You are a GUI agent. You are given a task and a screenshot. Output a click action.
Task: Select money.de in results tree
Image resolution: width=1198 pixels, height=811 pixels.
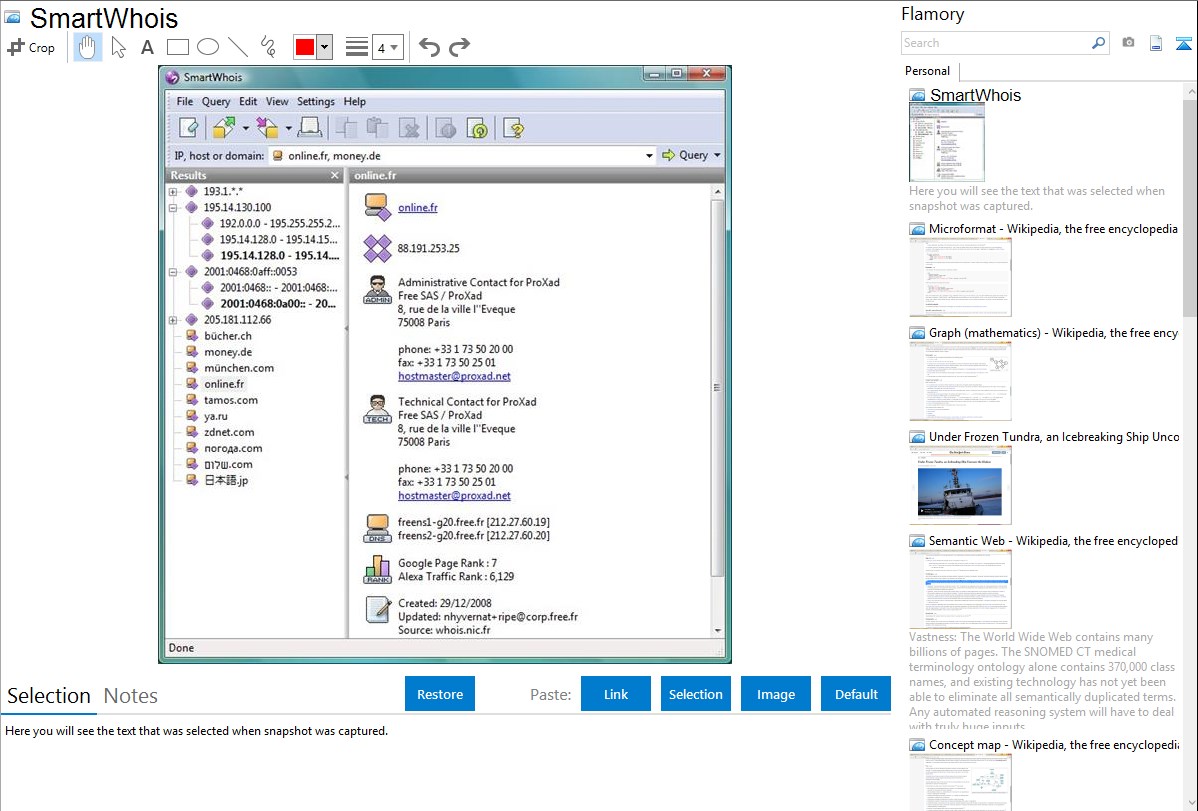(x=228, y=352)
